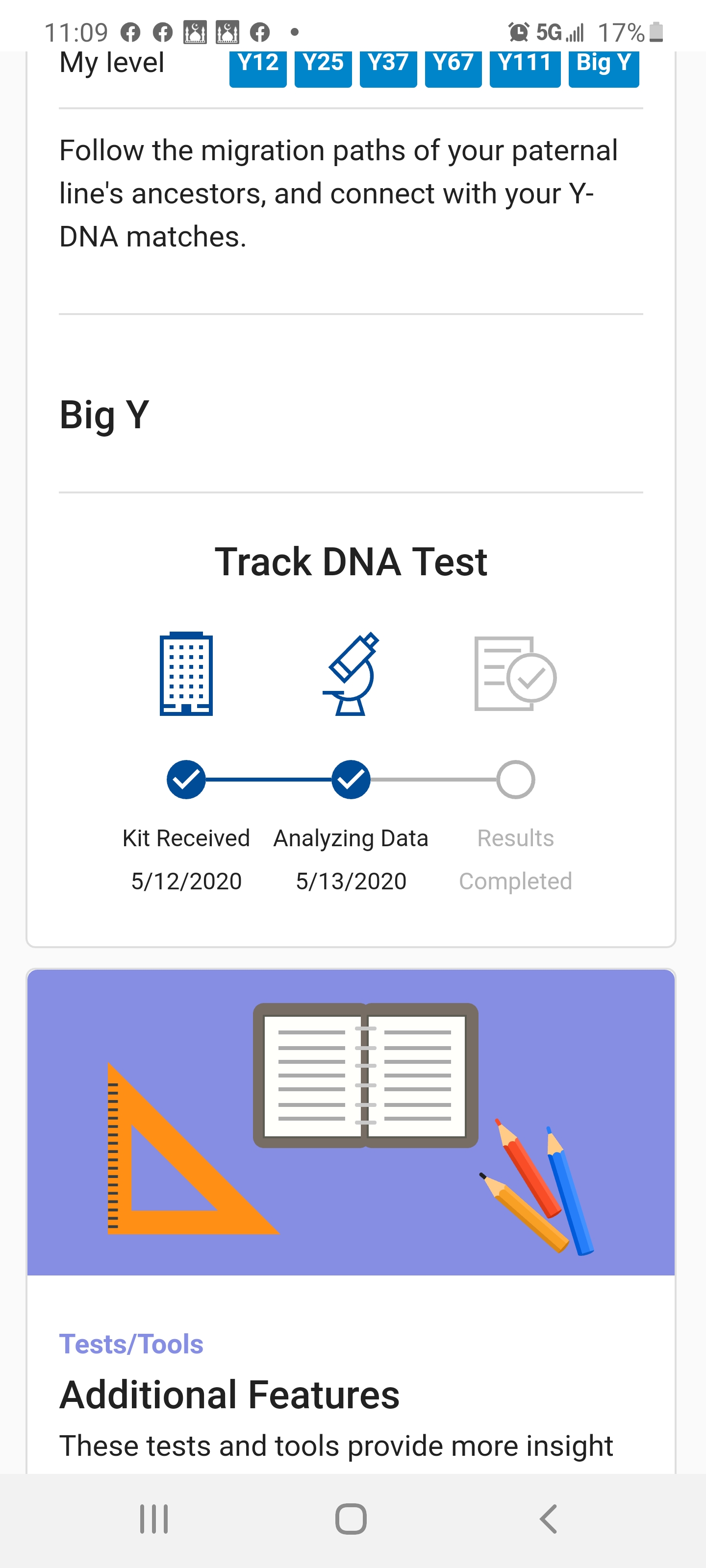Tap the progress line between Analyzing and Results

[x=433, y=779]
